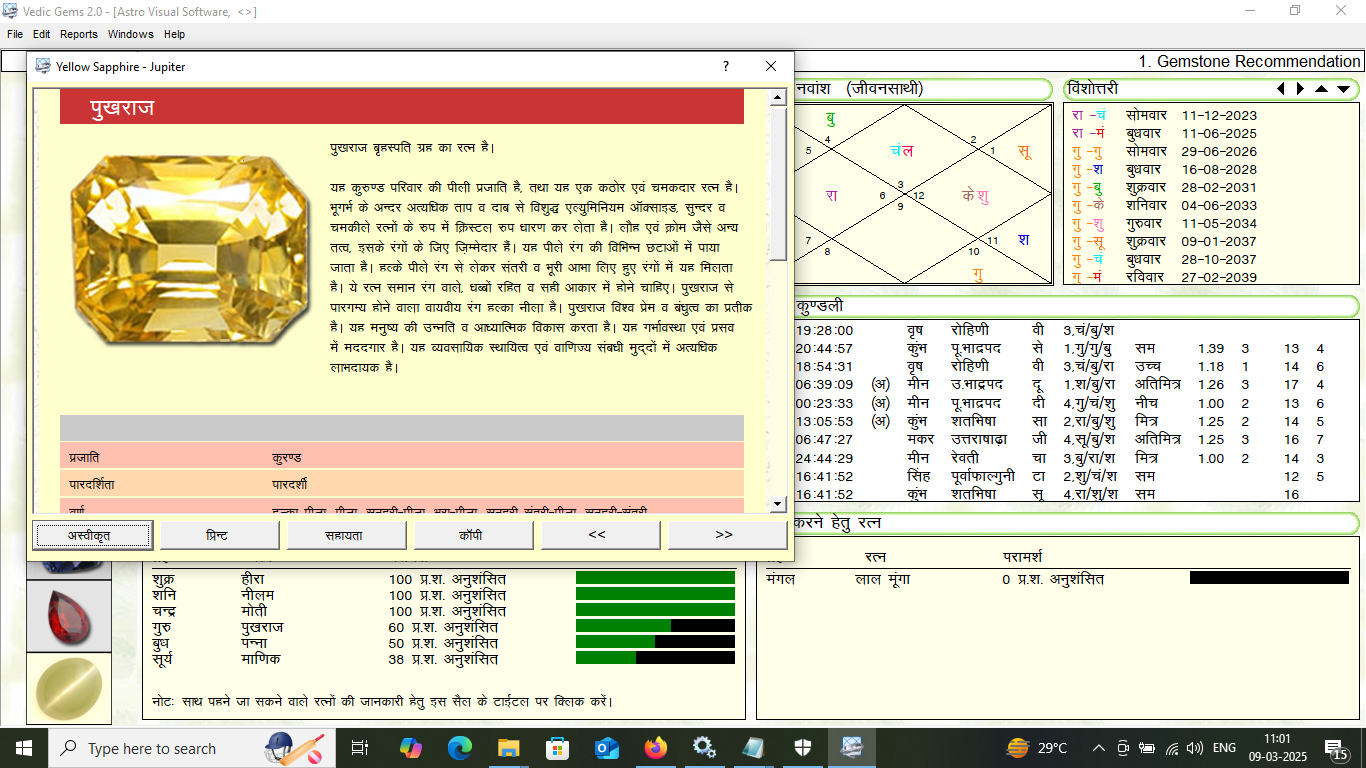The height and width of the screenshot is (768, 1366).
Task: Click the up triangle in the Vimshottari header
Action: click(x=1321, y=89)
